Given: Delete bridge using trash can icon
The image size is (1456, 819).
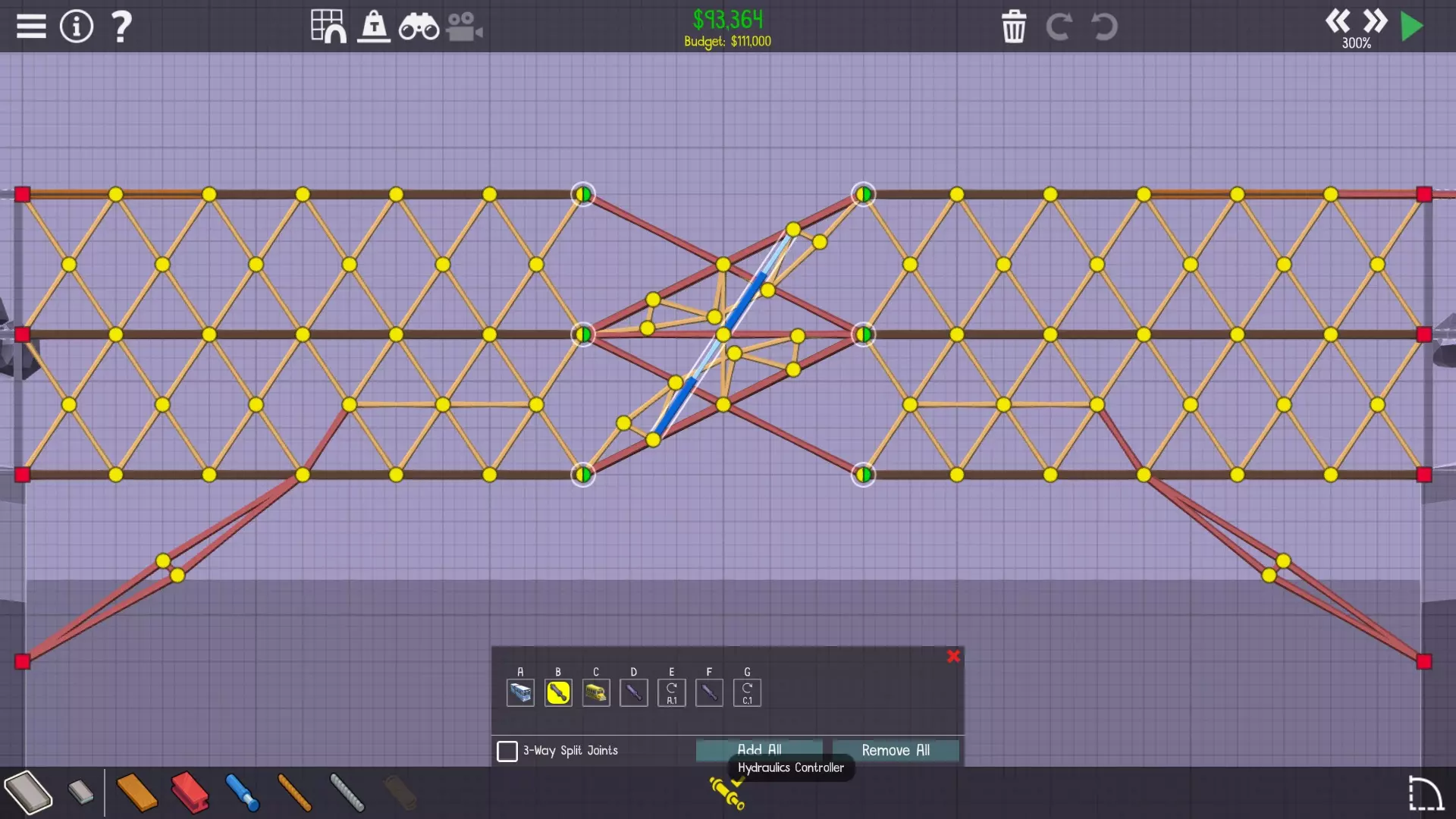Looking at the screenshot, I should [1014, 27].
